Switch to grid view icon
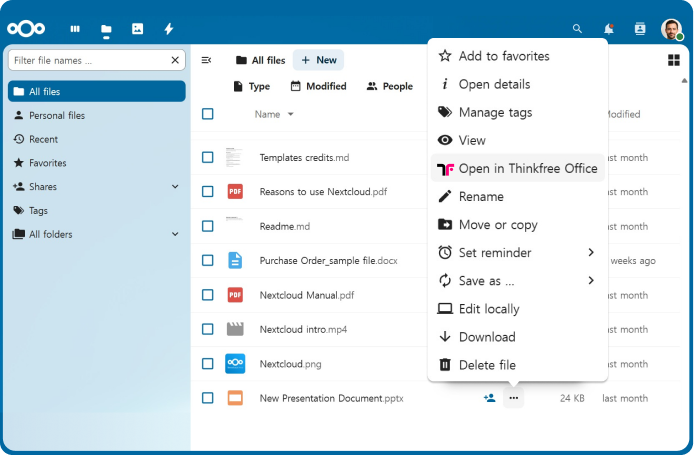694x455 pixels. pos(673,60)
